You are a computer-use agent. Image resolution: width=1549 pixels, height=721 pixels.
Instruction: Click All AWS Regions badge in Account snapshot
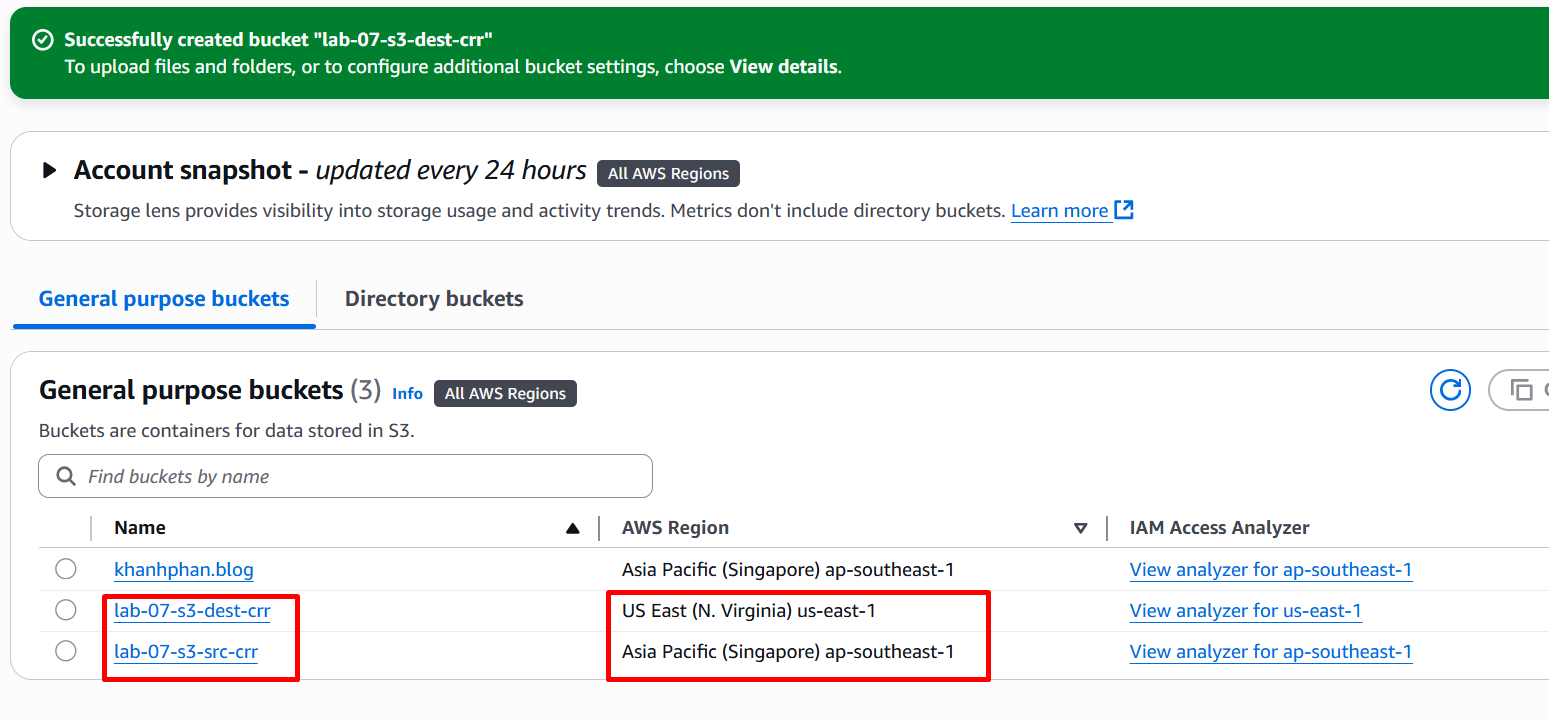pyautogui.click(x=668, y=173)
